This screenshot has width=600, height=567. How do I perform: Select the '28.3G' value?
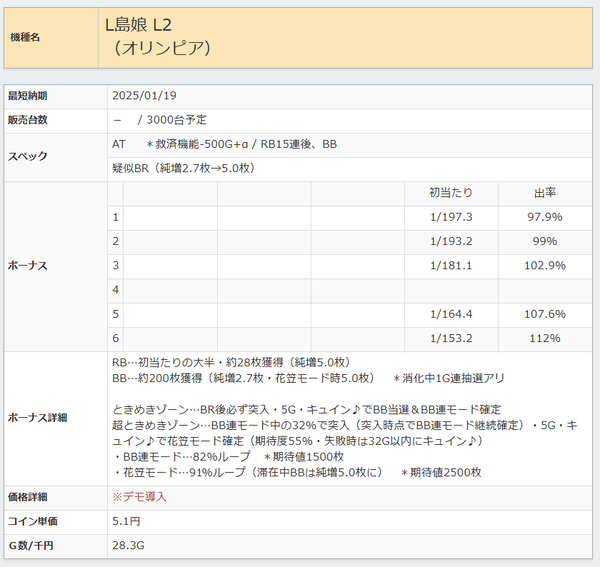pos(128,546)
